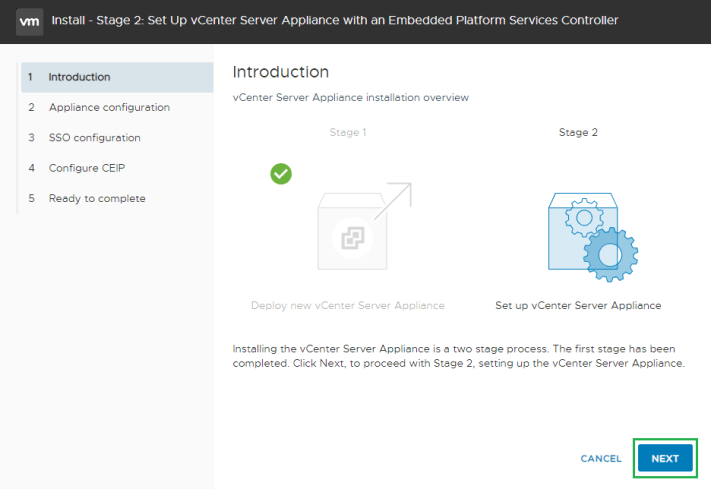Click the Stage 2 label
The image size is (711, 489).
click(578, 132)
